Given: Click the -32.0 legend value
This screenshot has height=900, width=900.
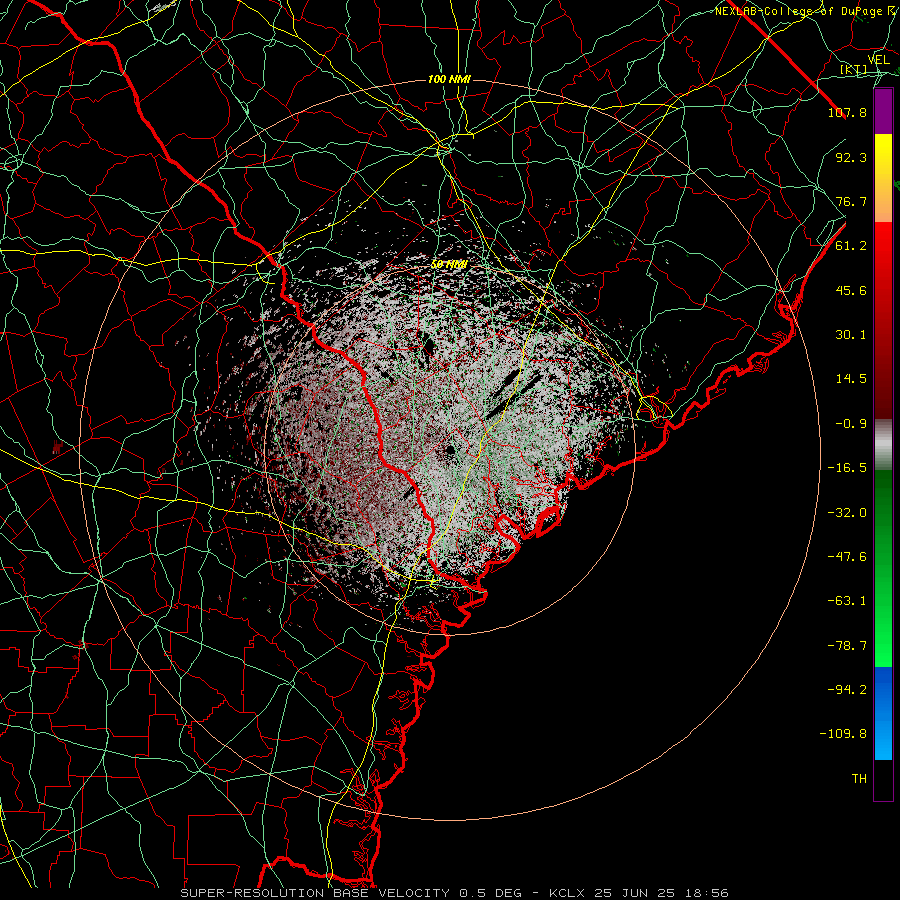Looking at the screenshot, I should [x=847, y=513].
